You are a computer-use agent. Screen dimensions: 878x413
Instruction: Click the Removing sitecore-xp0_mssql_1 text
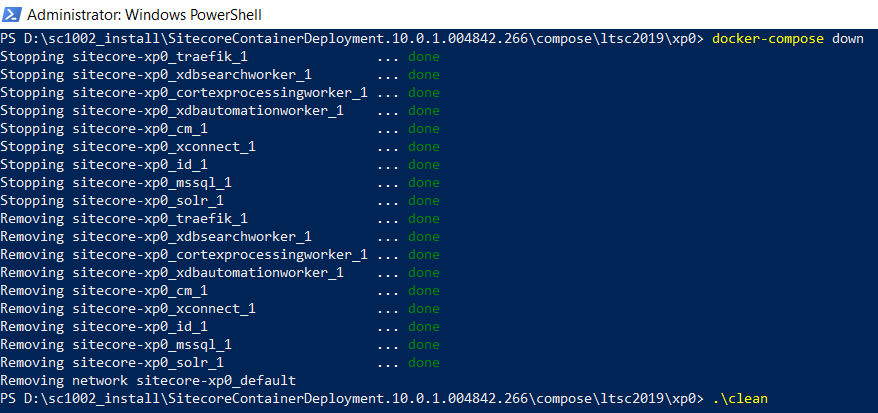(x=116, y=345)
